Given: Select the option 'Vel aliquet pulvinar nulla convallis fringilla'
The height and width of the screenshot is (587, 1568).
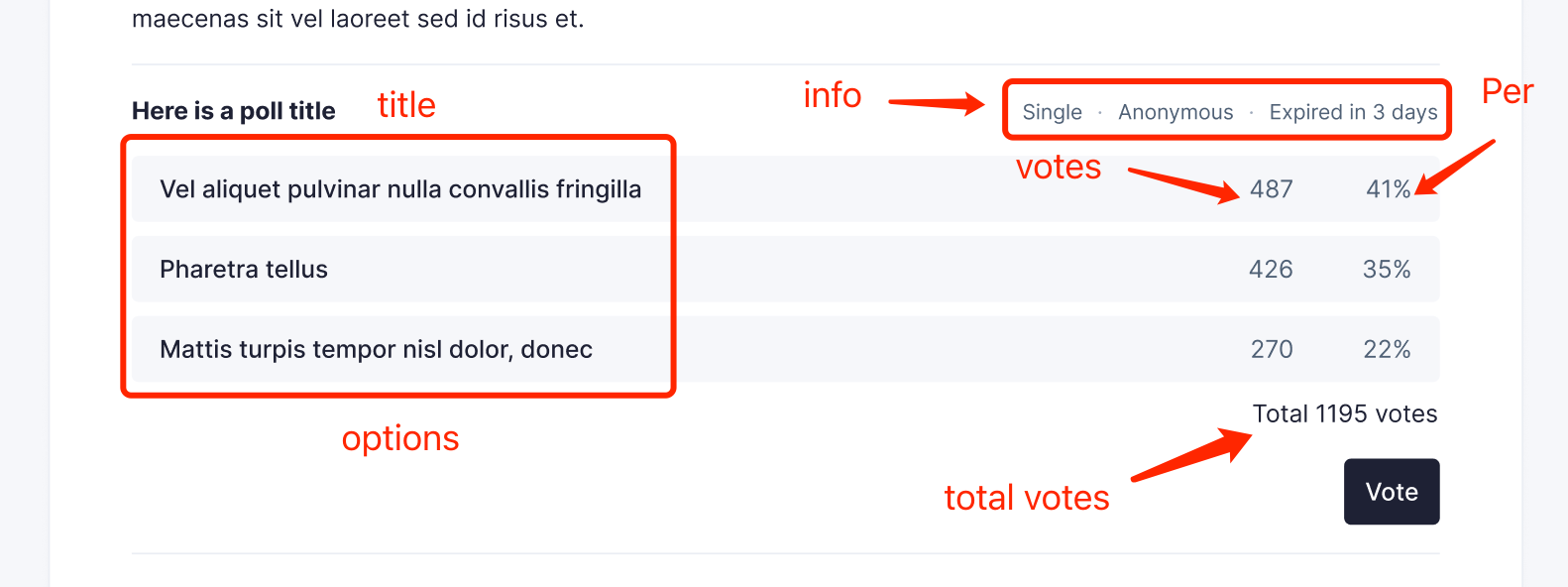Looking at the screenshot, I should [x=400, y=188].
